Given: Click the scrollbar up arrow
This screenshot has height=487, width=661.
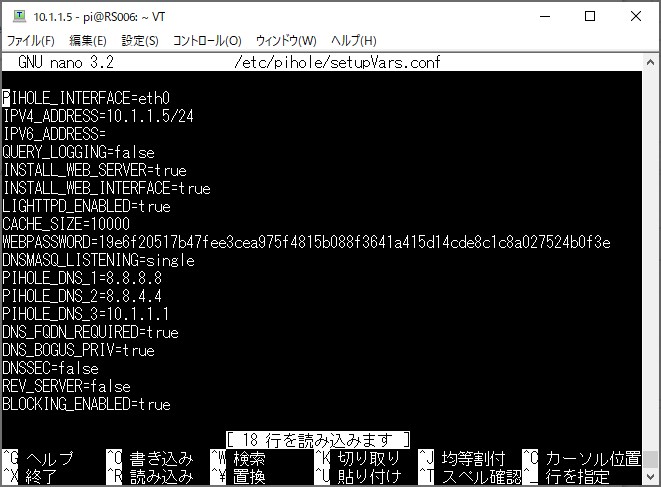Looking at the screenshot, I should (x=650, y=62).
